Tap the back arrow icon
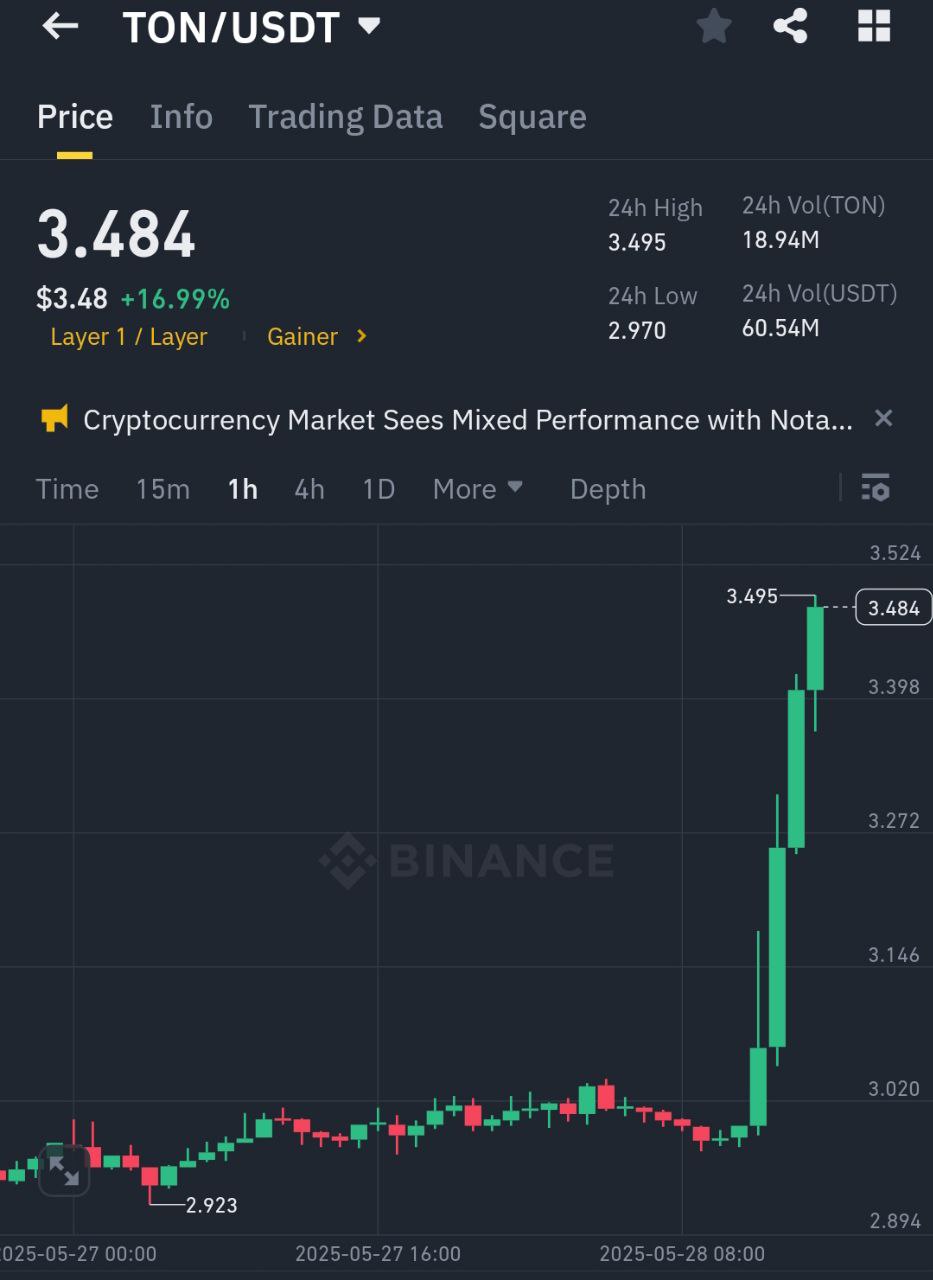The width and height of the screenshot is (933, 1280). click(x=60, y=27)
